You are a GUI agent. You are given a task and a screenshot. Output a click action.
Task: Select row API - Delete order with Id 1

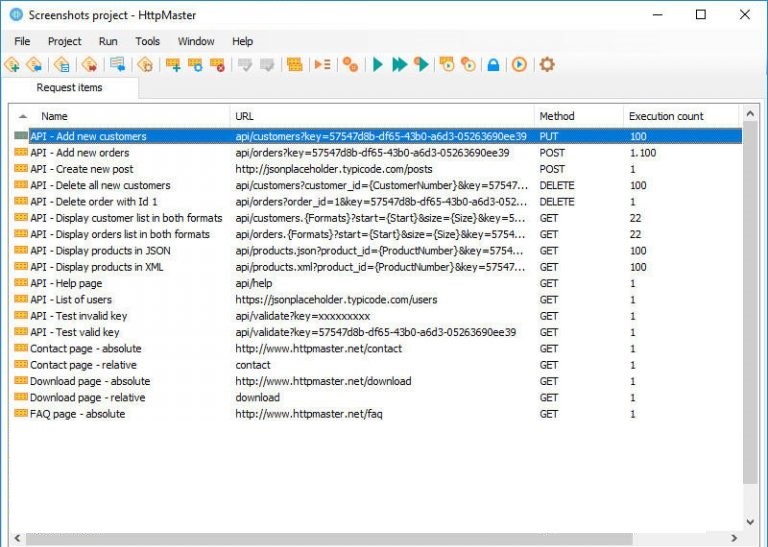(x=377, y=201)
